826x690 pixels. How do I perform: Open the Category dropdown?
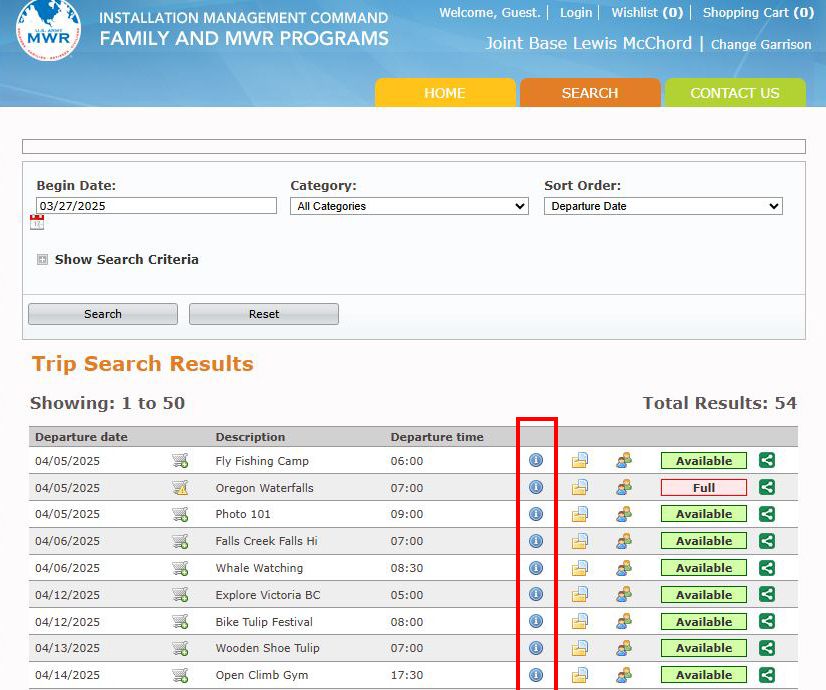pyautogui.click(x=409, y=206)
